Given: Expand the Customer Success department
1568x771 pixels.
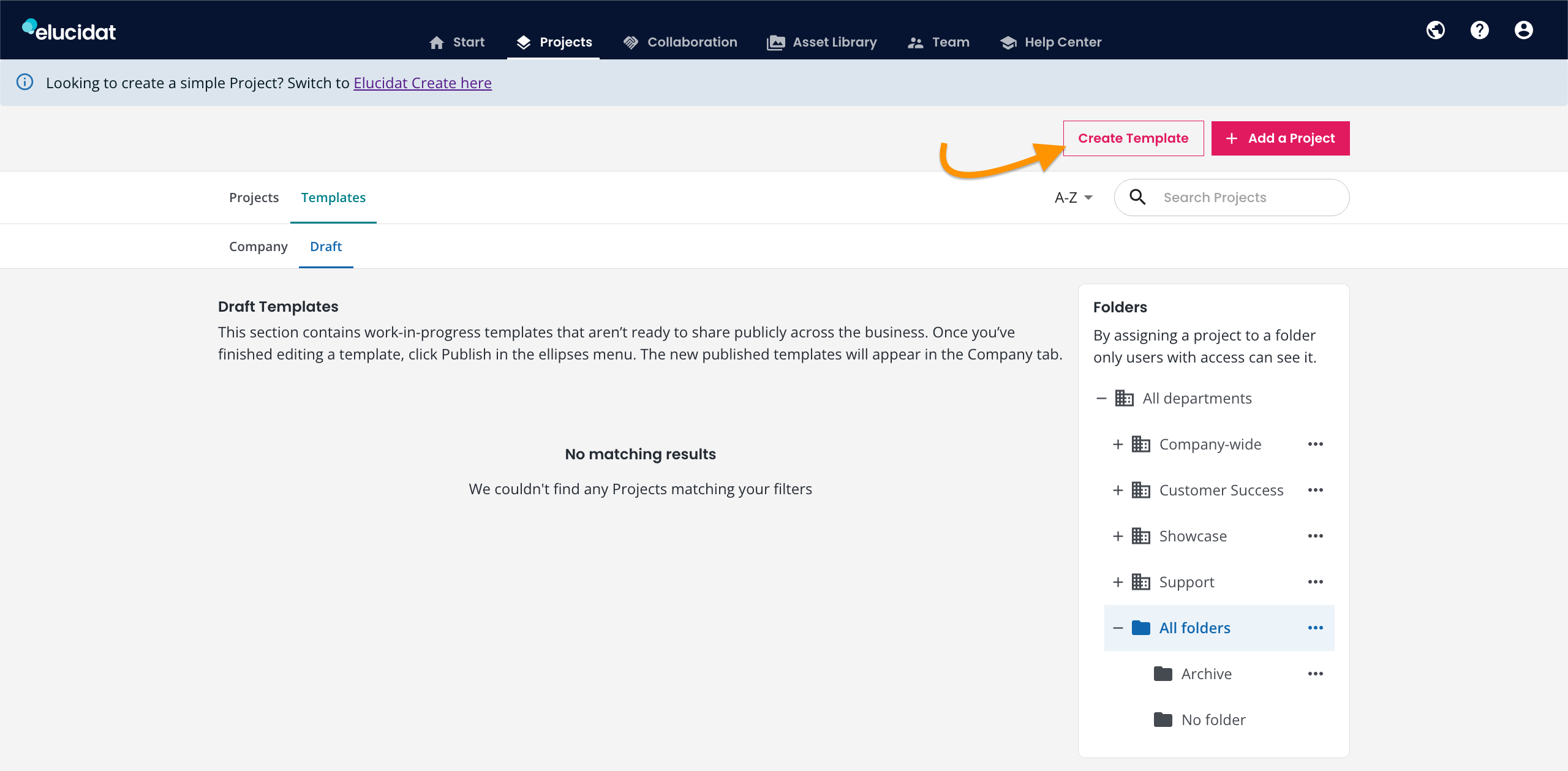Looking at the screenshot, I should 1118,490.
